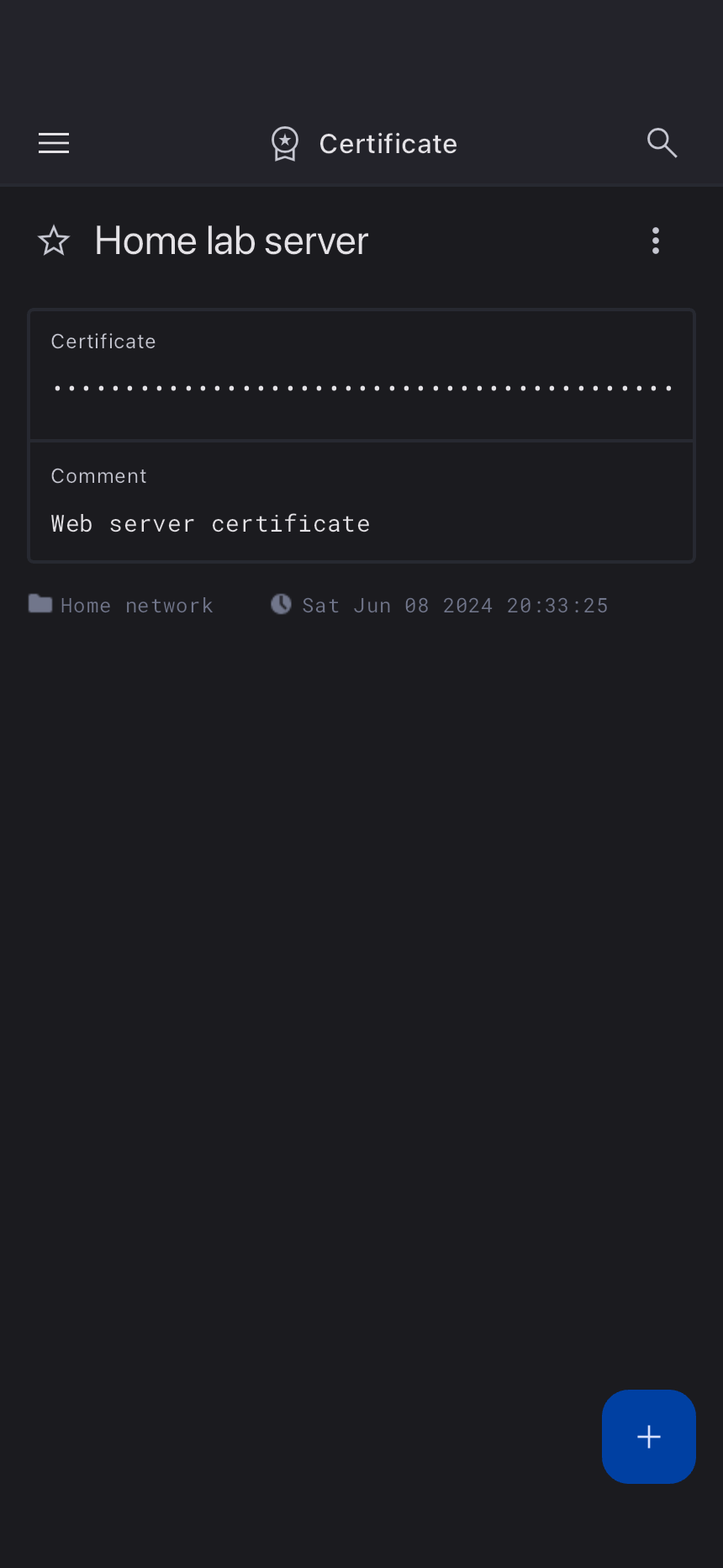The height and width of the screenshot is (1568, 723).
Task: Click the "Certificate" header title text
Action: (x=388, y=144)
